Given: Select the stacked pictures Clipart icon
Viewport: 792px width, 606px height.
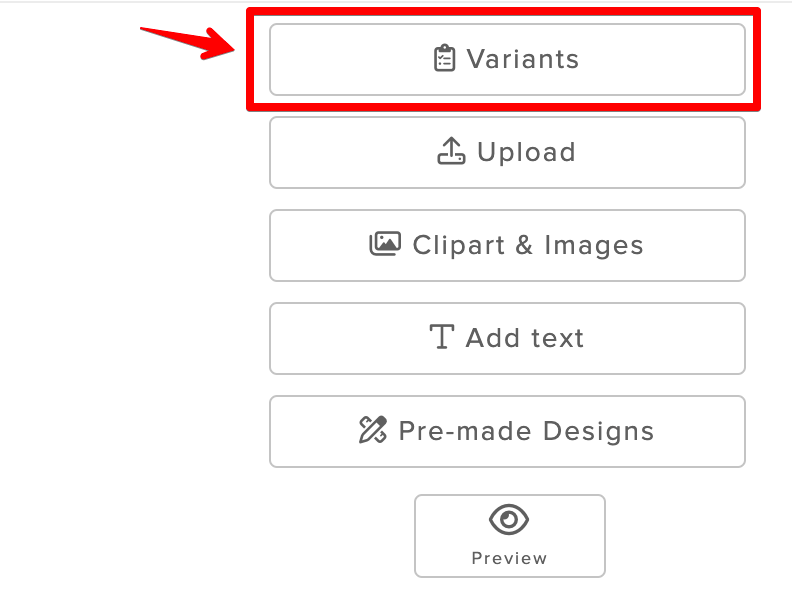Looking at the screenshot, I should (x=385, y=244).
